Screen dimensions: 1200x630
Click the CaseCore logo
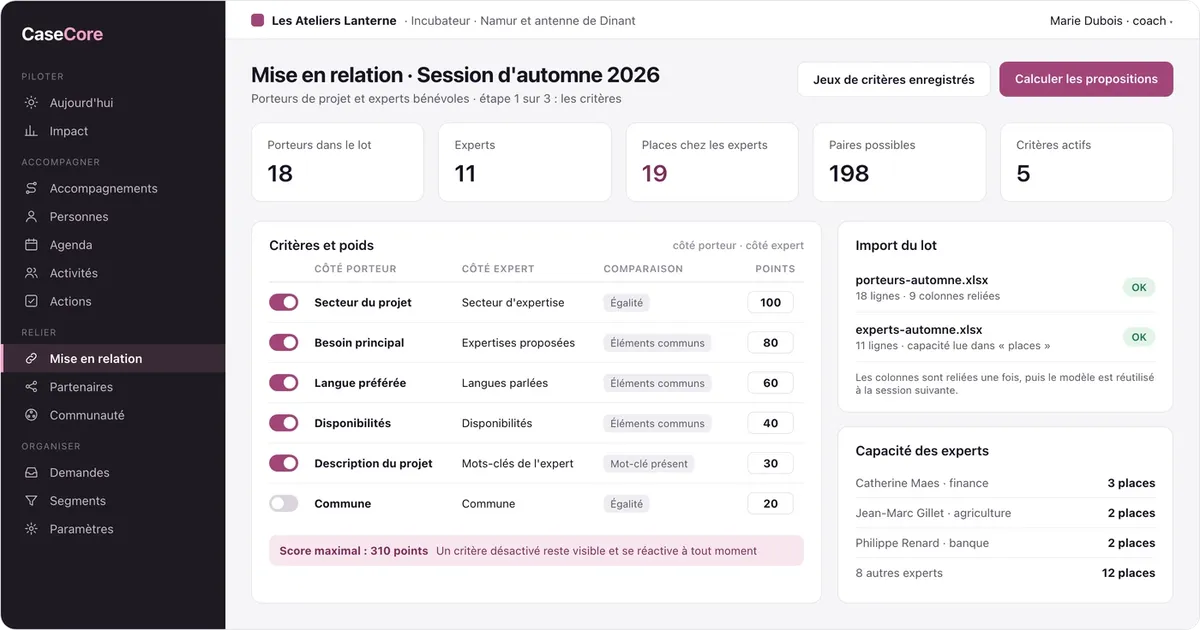click(x=62, y=34)
